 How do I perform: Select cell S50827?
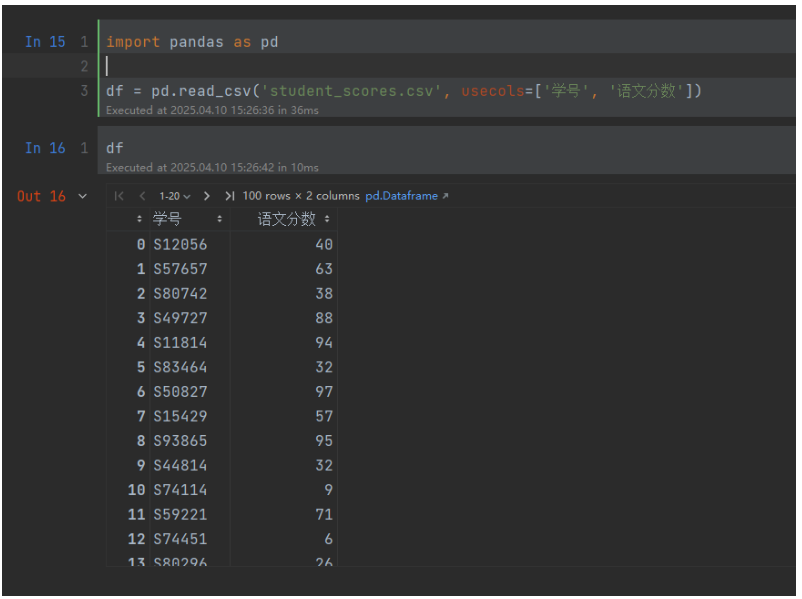[180, 392]
